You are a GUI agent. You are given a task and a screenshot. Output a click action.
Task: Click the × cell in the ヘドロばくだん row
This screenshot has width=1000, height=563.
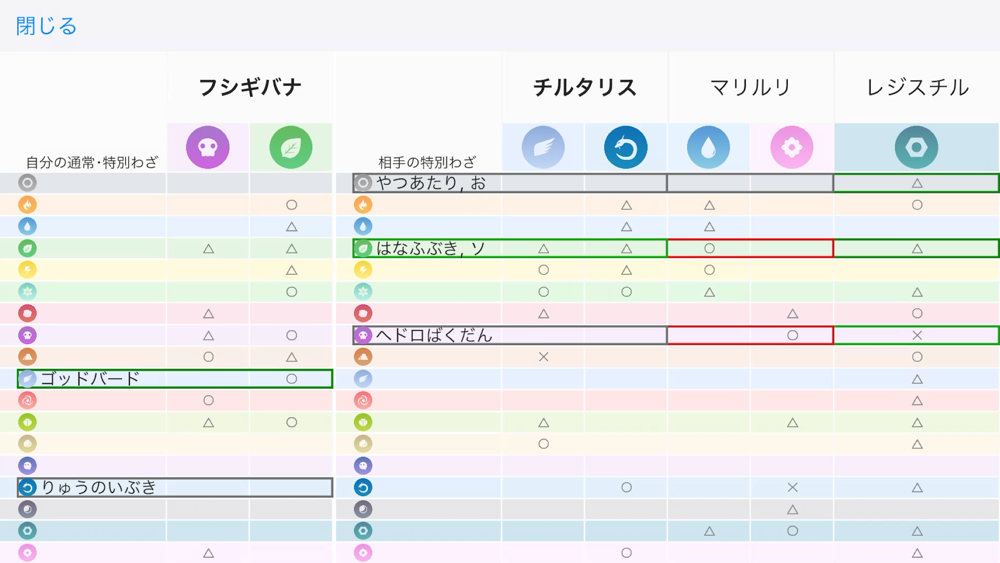[x=917, y=336]
